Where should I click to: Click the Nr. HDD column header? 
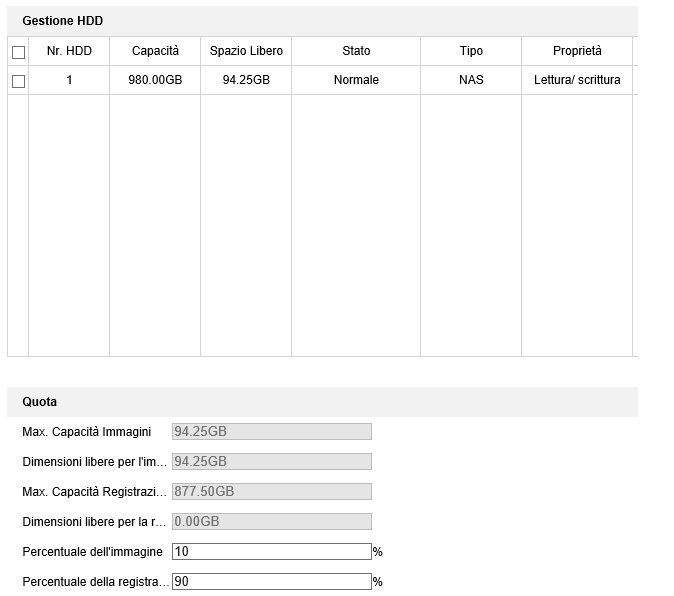point(69,51)
